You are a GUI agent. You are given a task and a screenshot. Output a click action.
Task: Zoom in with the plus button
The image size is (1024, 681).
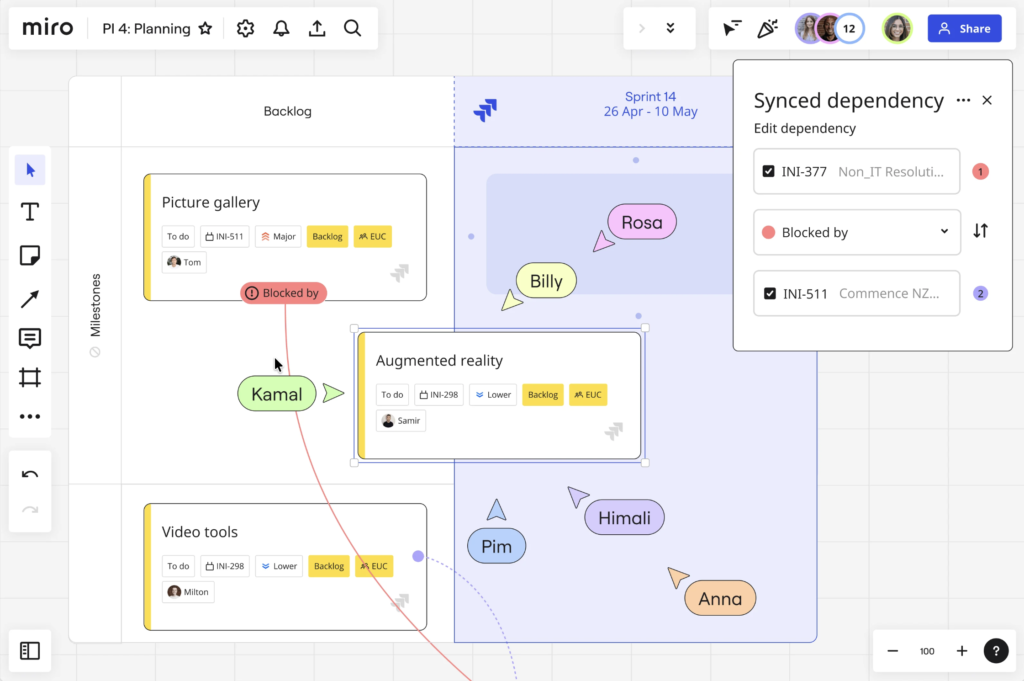(x=962, y=651)
